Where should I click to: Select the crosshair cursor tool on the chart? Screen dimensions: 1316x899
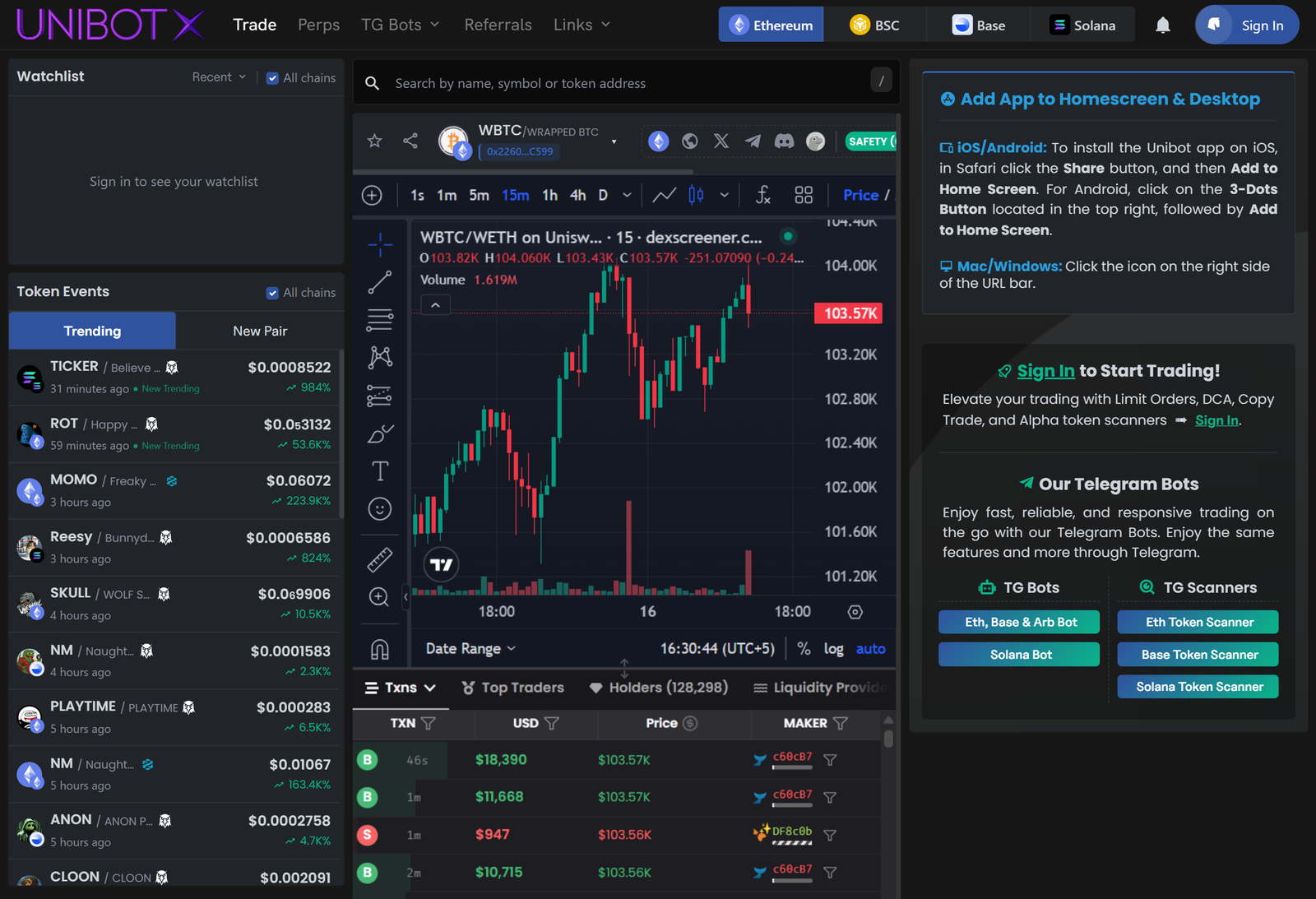379,244
